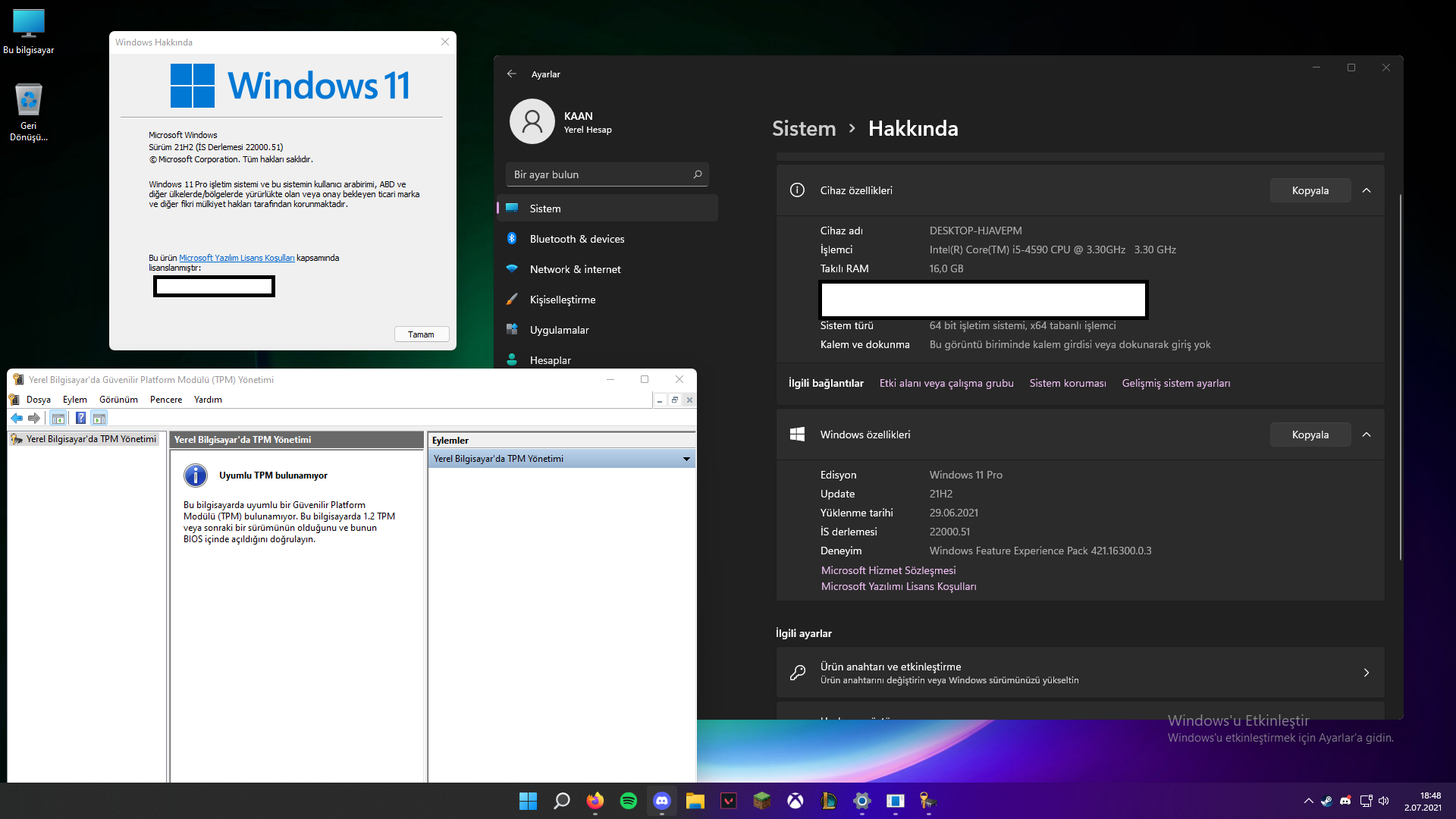Click the Bir ayar bulun search field
The width and height of the screenshot is (1456, 819).
click(x=599, y=174)
